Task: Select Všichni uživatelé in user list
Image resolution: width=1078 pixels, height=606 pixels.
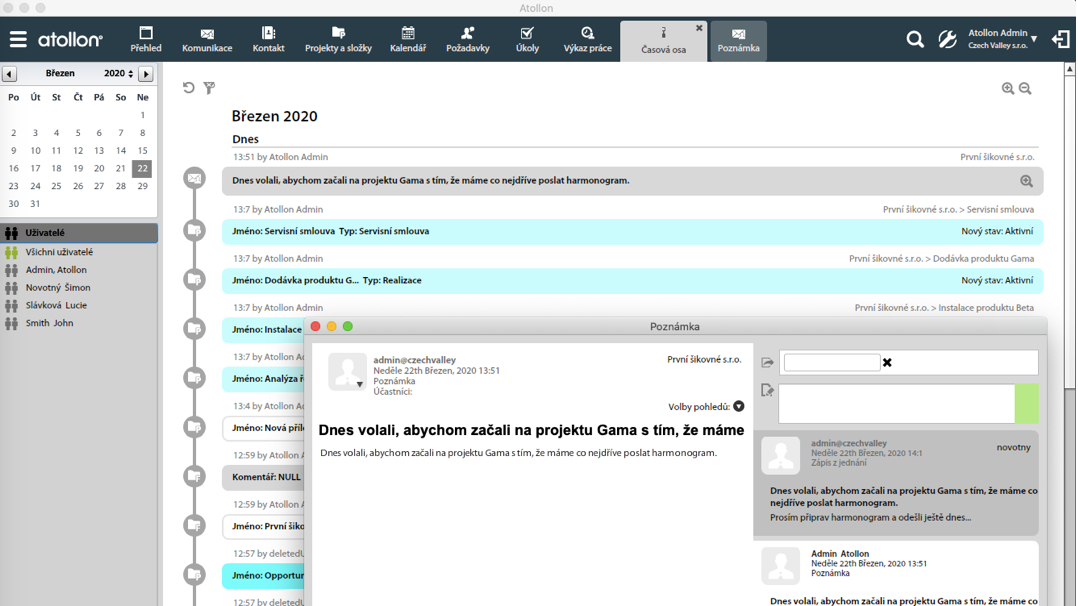Action: [59, 252]
